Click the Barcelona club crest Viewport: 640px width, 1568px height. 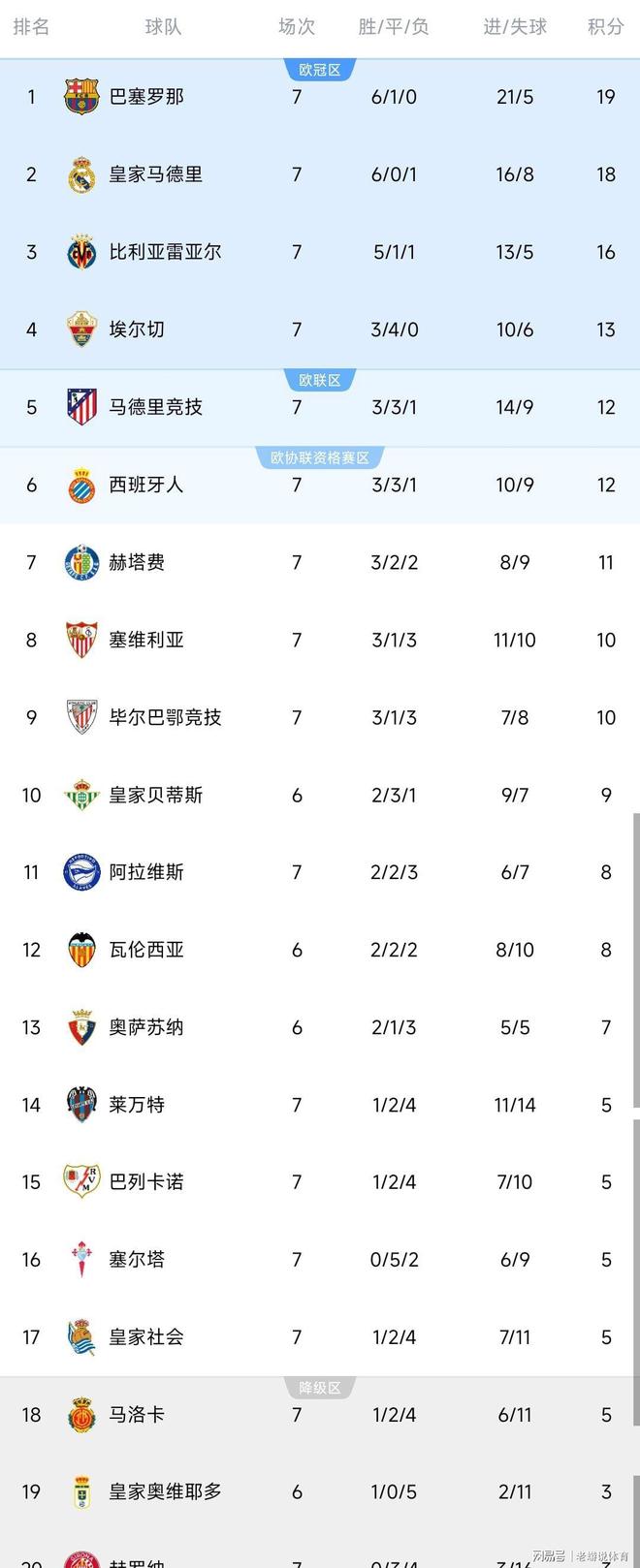(81, 97)
